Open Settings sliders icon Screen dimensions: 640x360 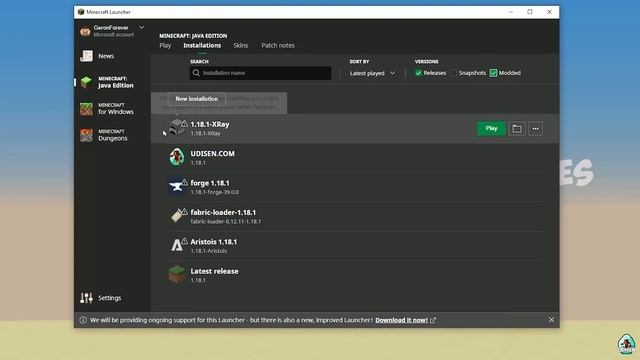tap(87, 298)
